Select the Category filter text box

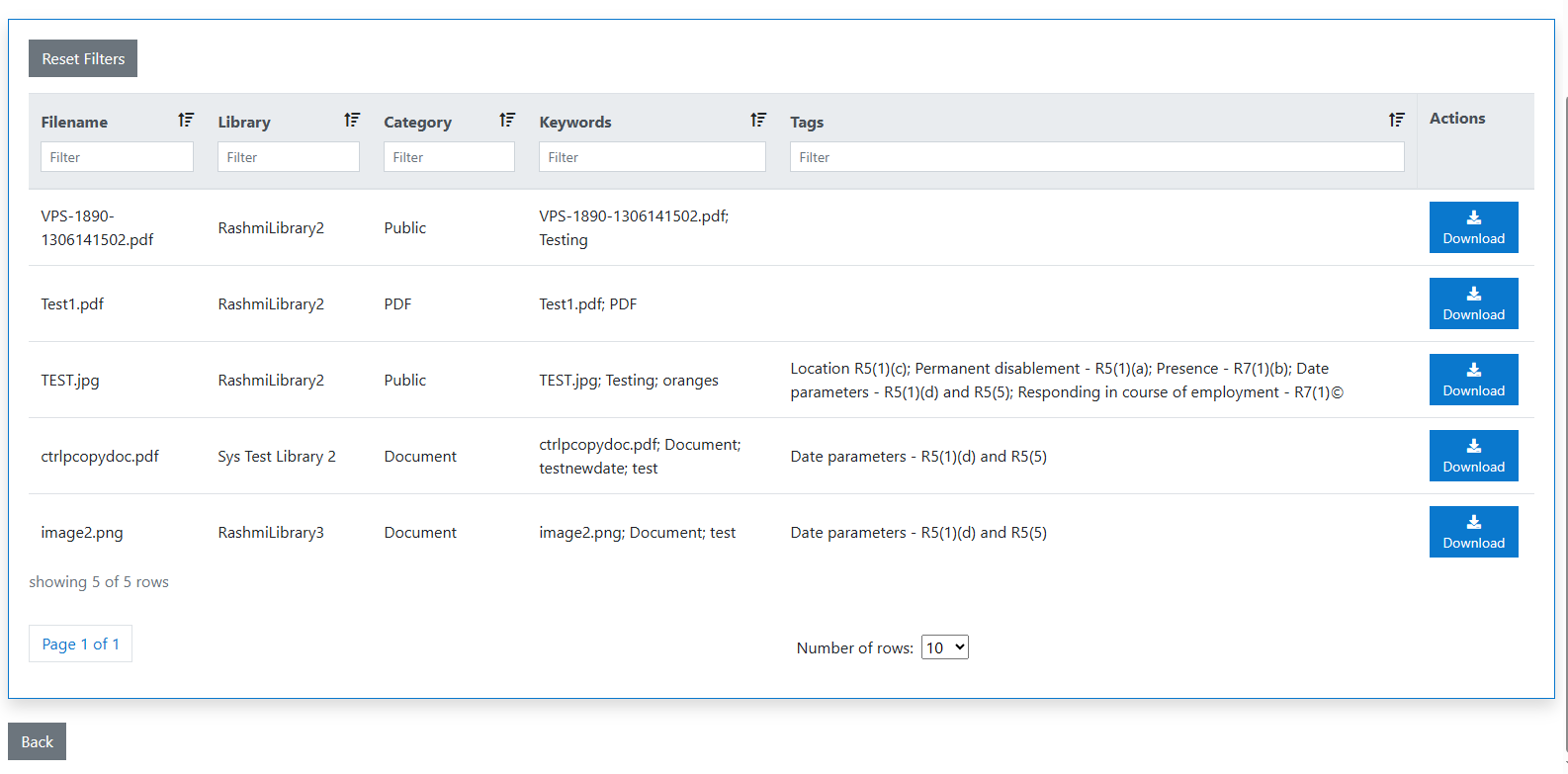[449, 157]
